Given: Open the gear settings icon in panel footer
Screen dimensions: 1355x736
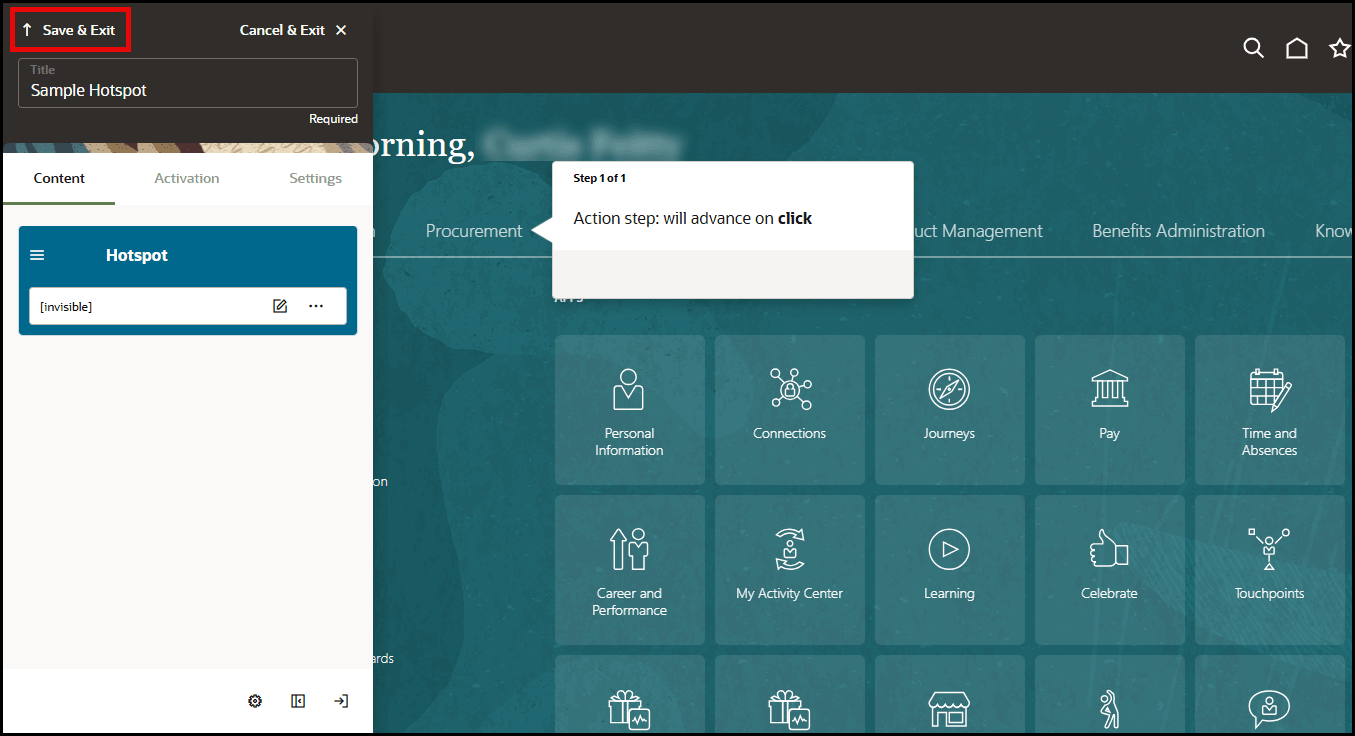Looking at the screenshot, I should pyautogui.click(x=255, y=701).
